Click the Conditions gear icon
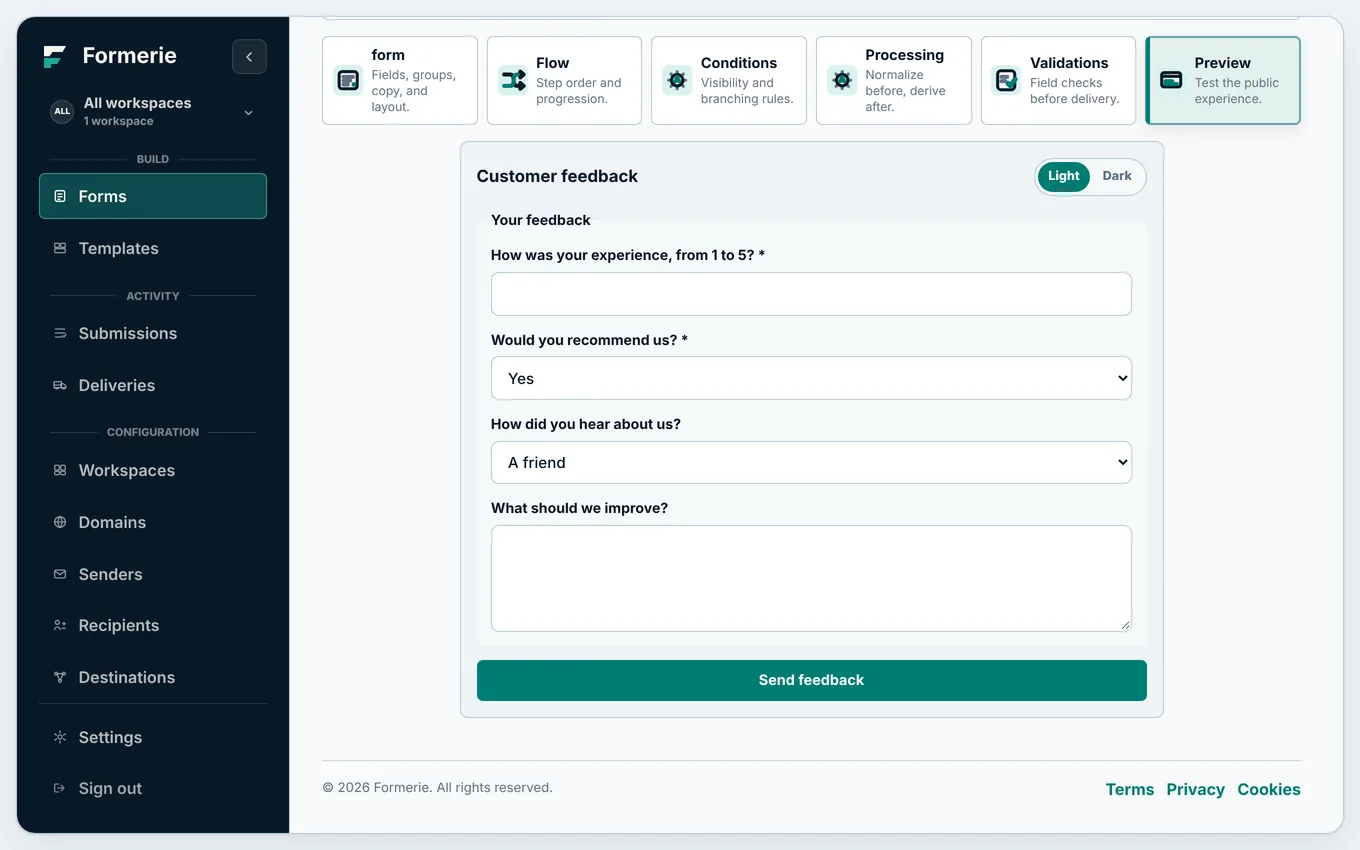This screenshot has width=1360, height=850. (x=677, y=80)
